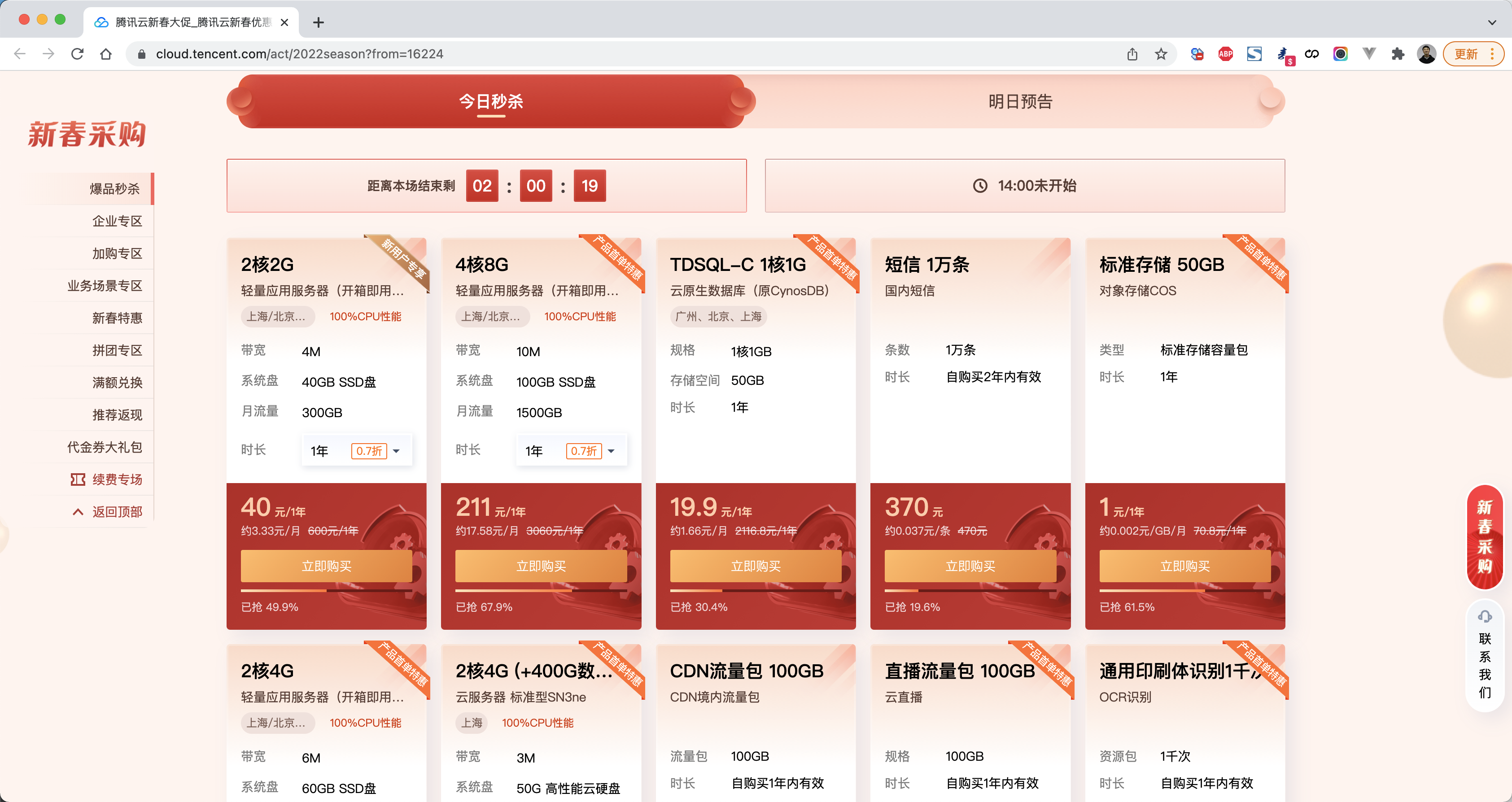Open the extensions puzzle piece icon

tap(1398, 54)
